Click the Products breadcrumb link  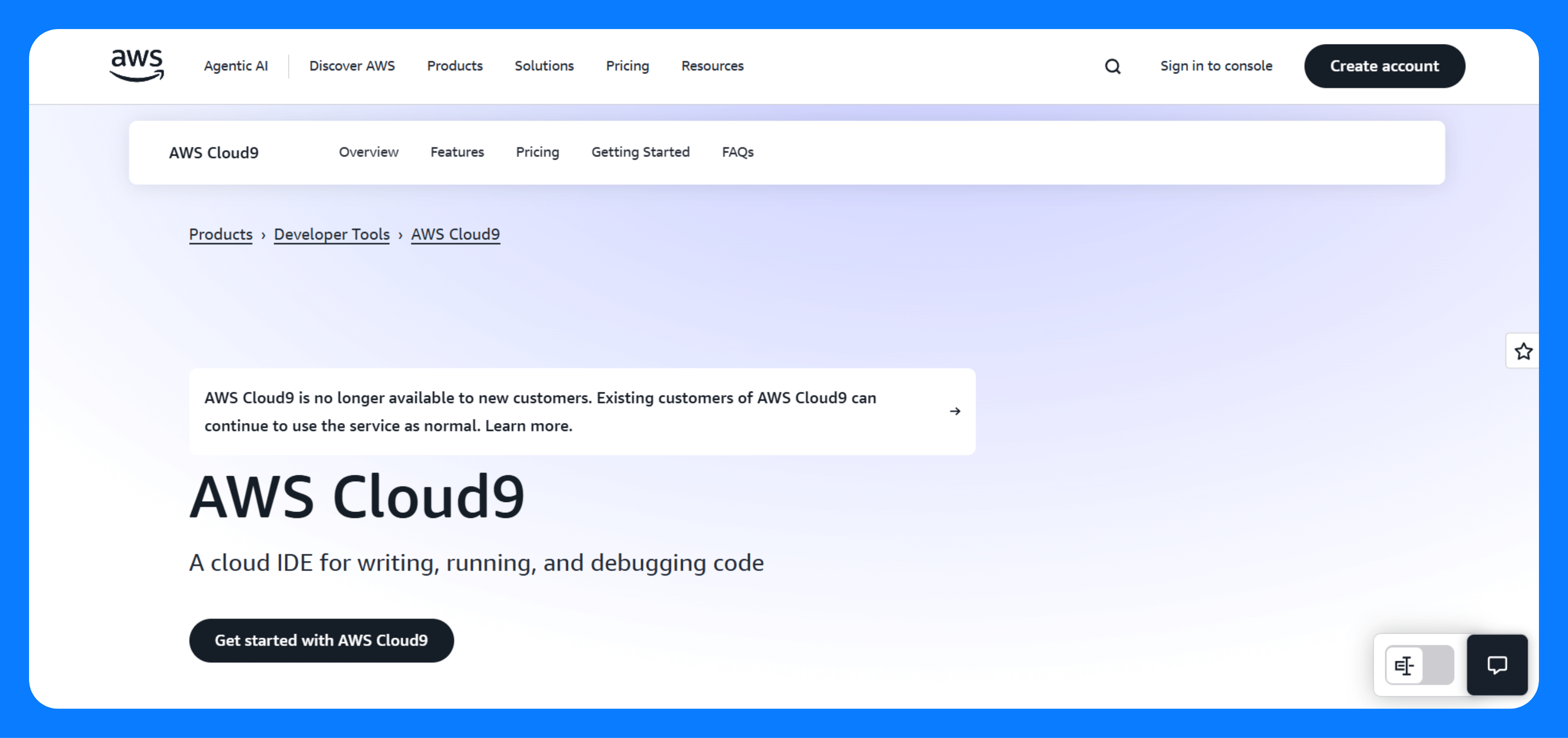[220, 235]
